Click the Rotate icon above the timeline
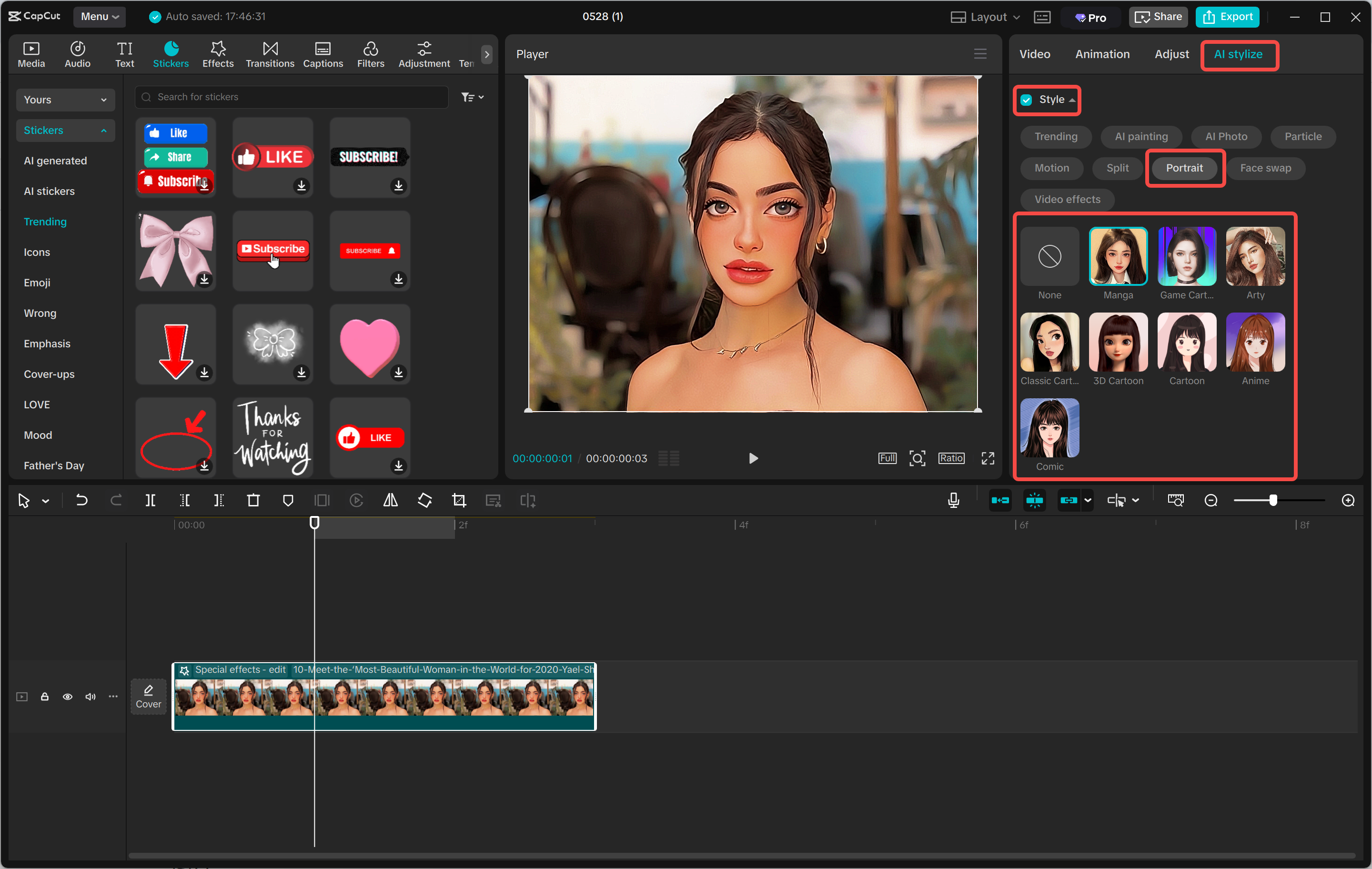Viewport: 1372px width, 869px height. (x=424, y=500)
